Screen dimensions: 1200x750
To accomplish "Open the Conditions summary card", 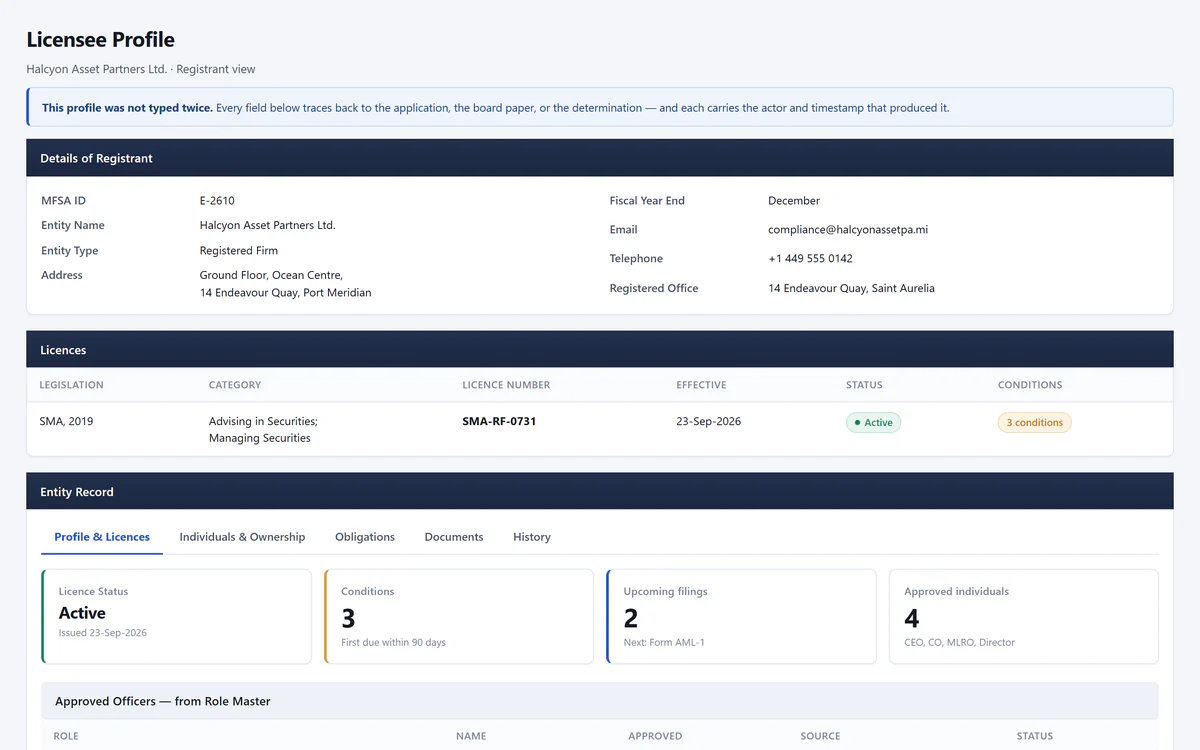I will pyautogui.click(x=458, y=616).
